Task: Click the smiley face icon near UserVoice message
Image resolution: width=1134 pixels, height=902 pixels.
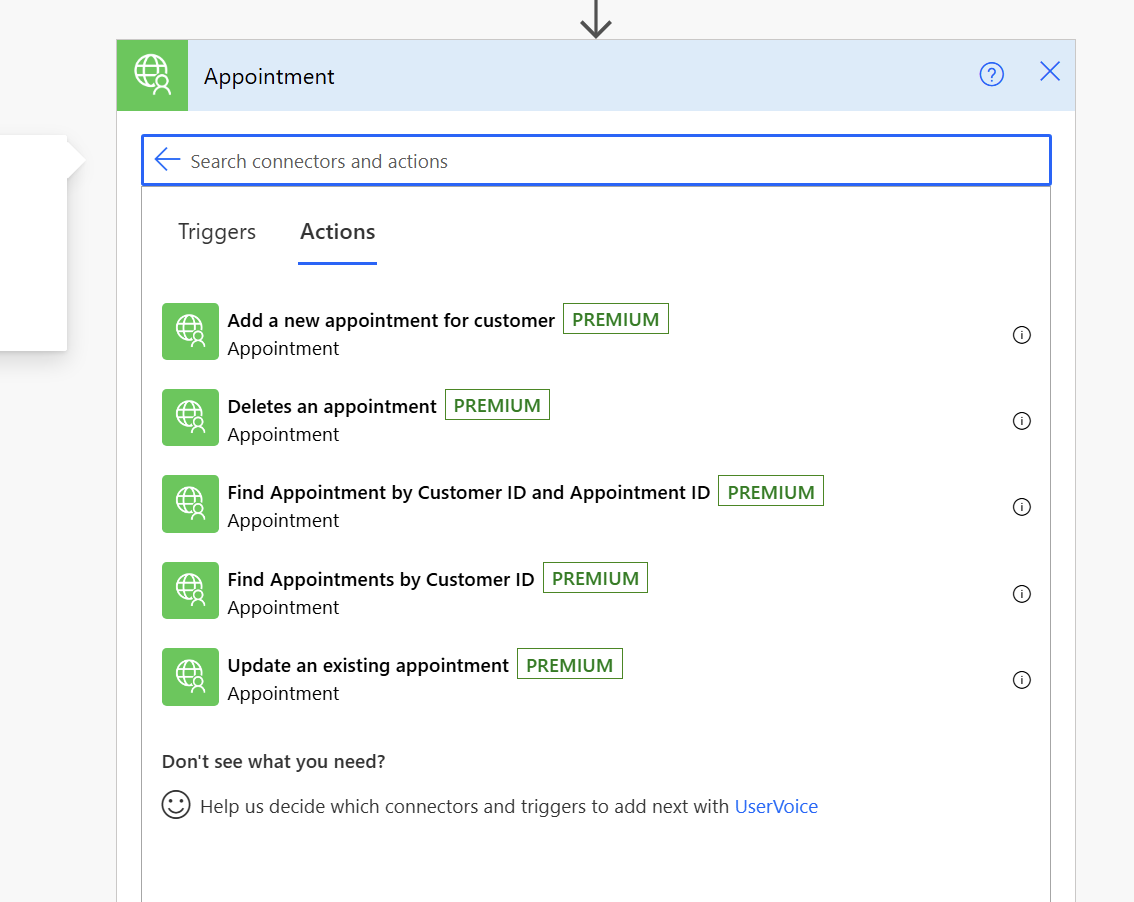Action: [175, 804]
